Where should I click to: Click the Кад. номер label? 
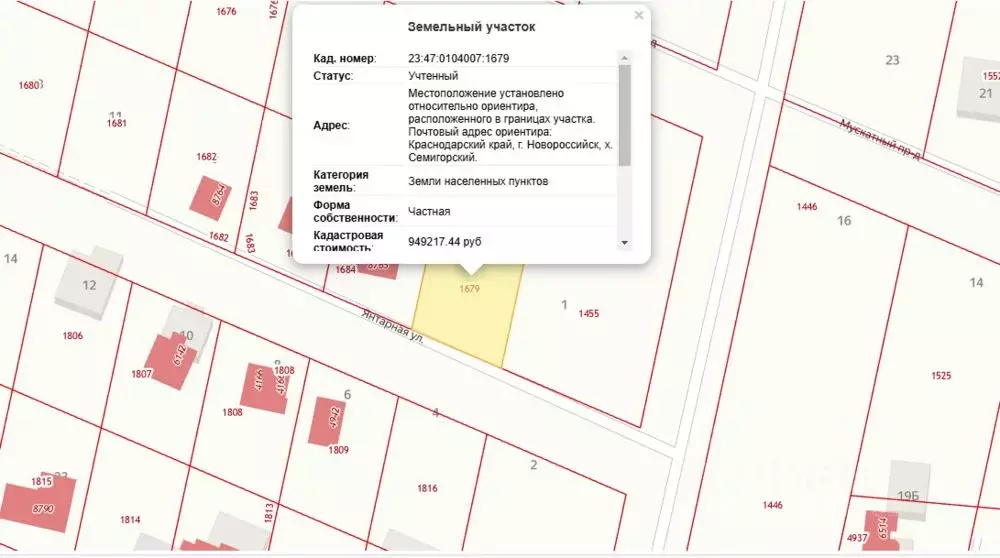tap(344, 58)
